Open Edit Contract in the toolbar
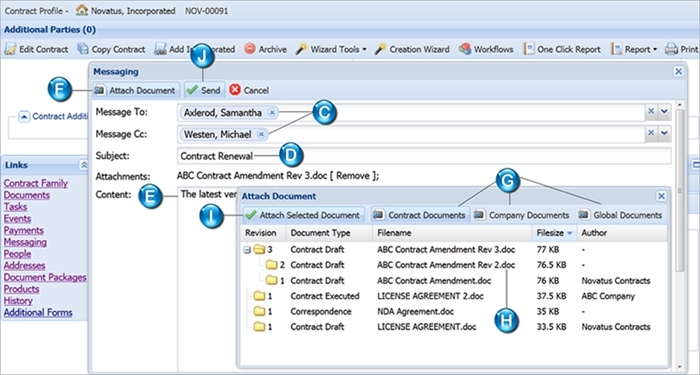This screenshot has width=700, height=375. [x=36, y=49]
